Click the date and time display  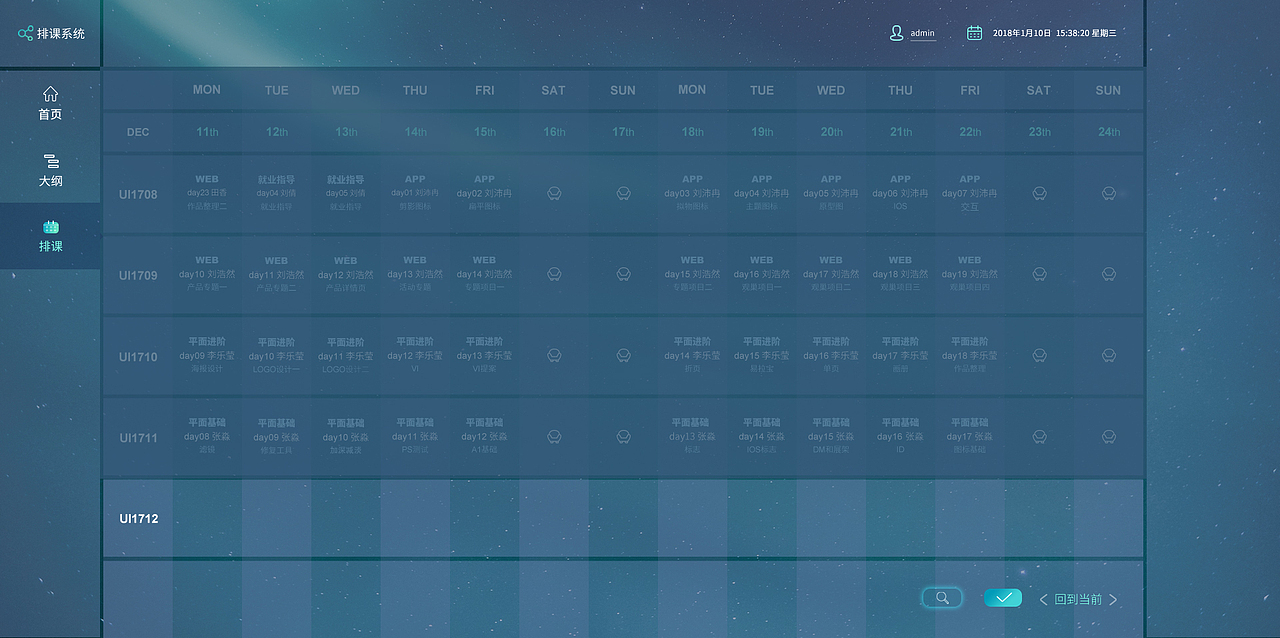point(1055,33)
